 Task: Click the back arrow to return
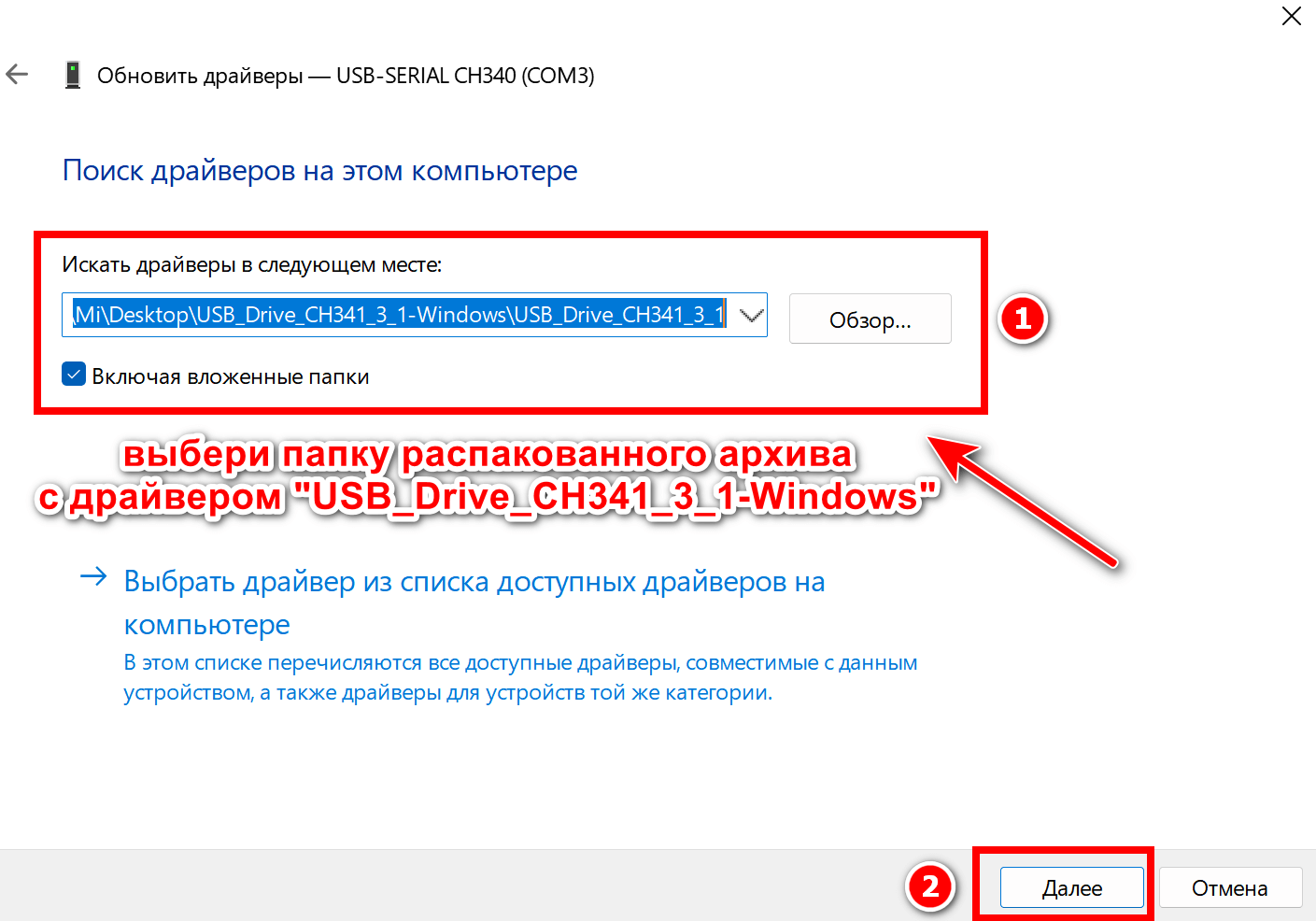pos(17,75)
